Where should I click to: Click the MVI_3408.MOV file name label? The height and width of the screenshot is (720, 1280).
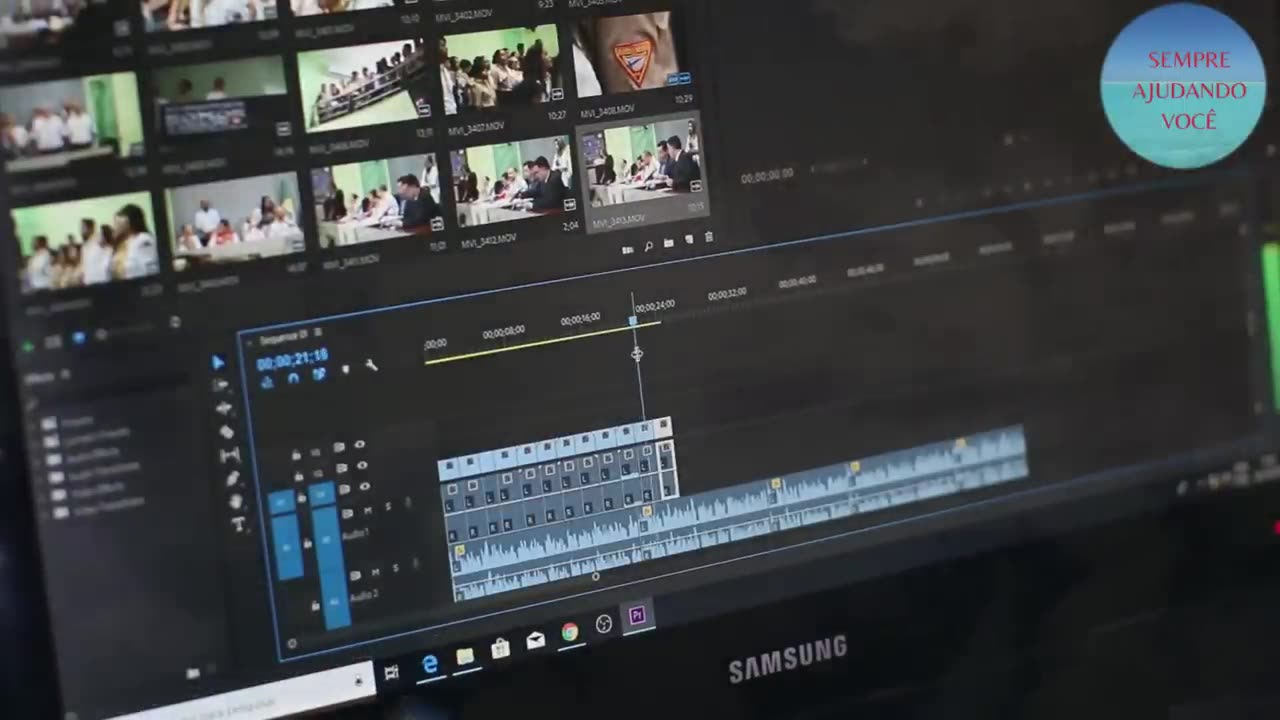607,110
